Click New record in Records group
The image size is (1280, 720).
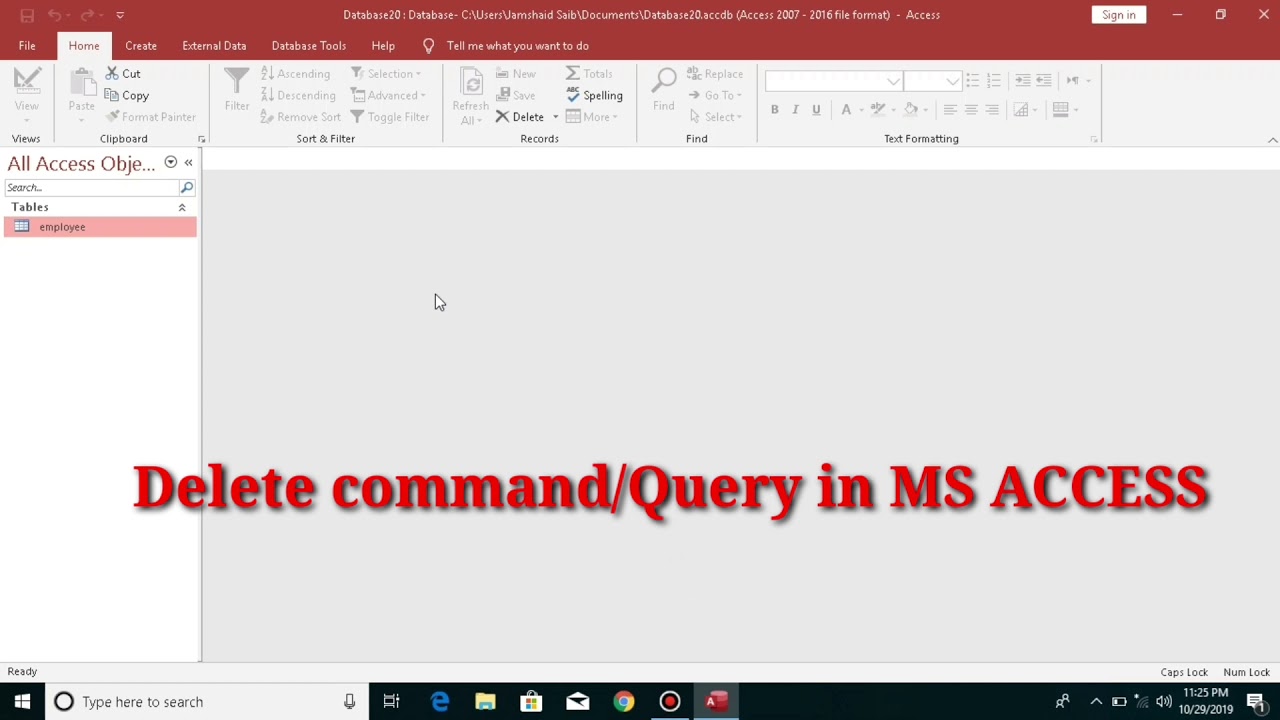[516, 74]
